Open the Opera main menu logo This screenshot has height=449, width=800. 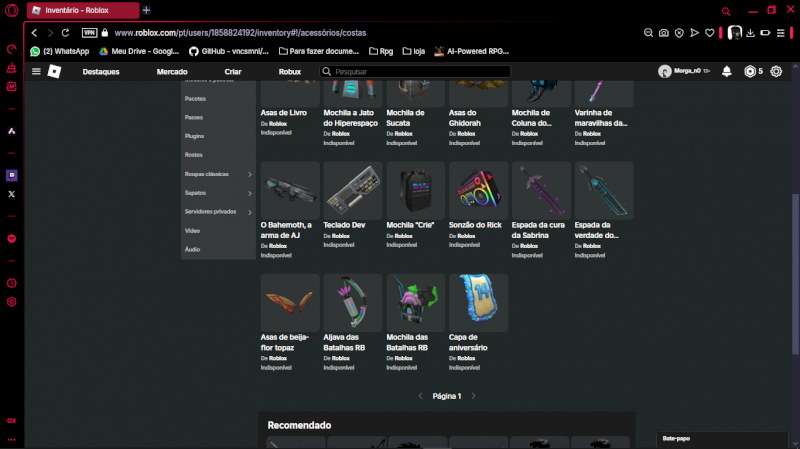click(x=11, y=10)
